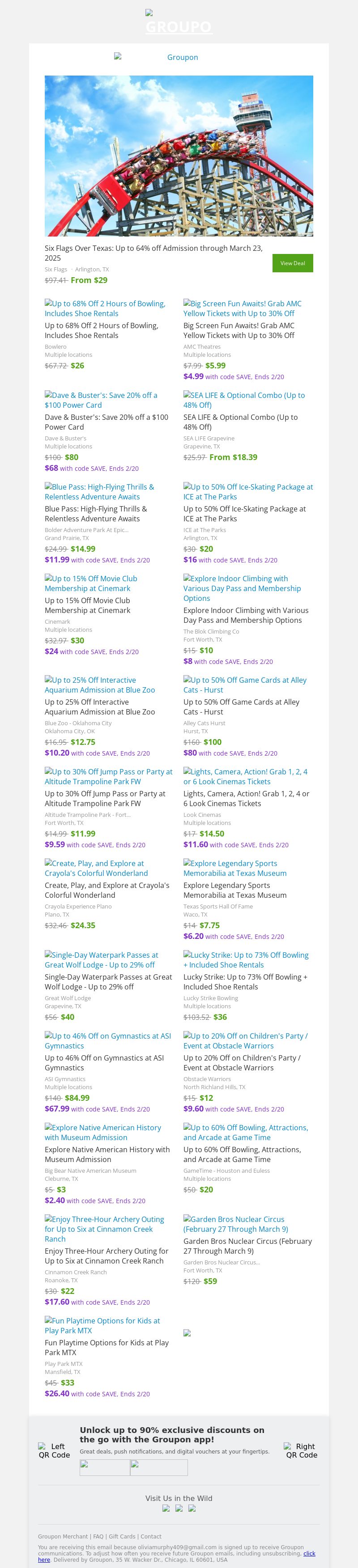
Task: Open Dave & Buster's Power Card deal
Action: pos(100,400)
